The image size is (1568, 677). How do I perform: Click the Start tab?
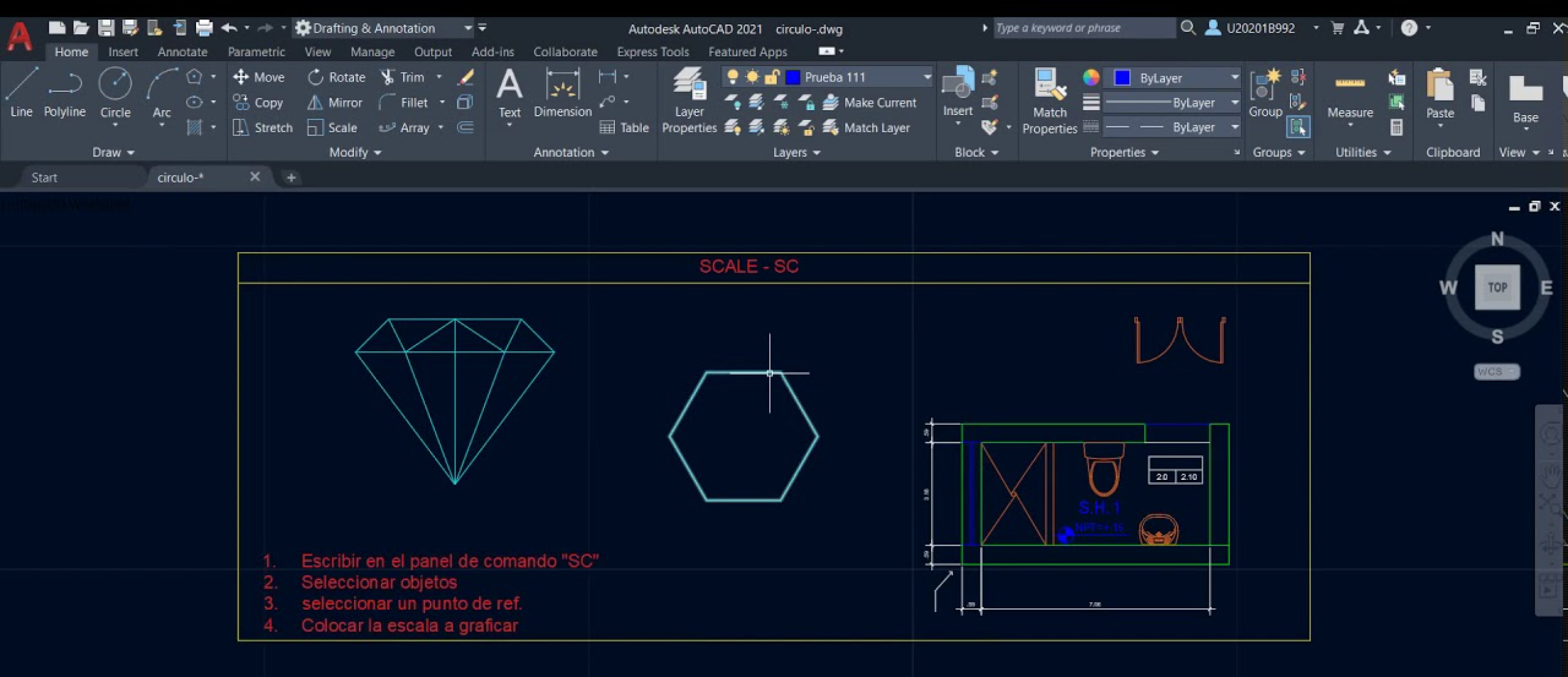(x=44, y=177)
